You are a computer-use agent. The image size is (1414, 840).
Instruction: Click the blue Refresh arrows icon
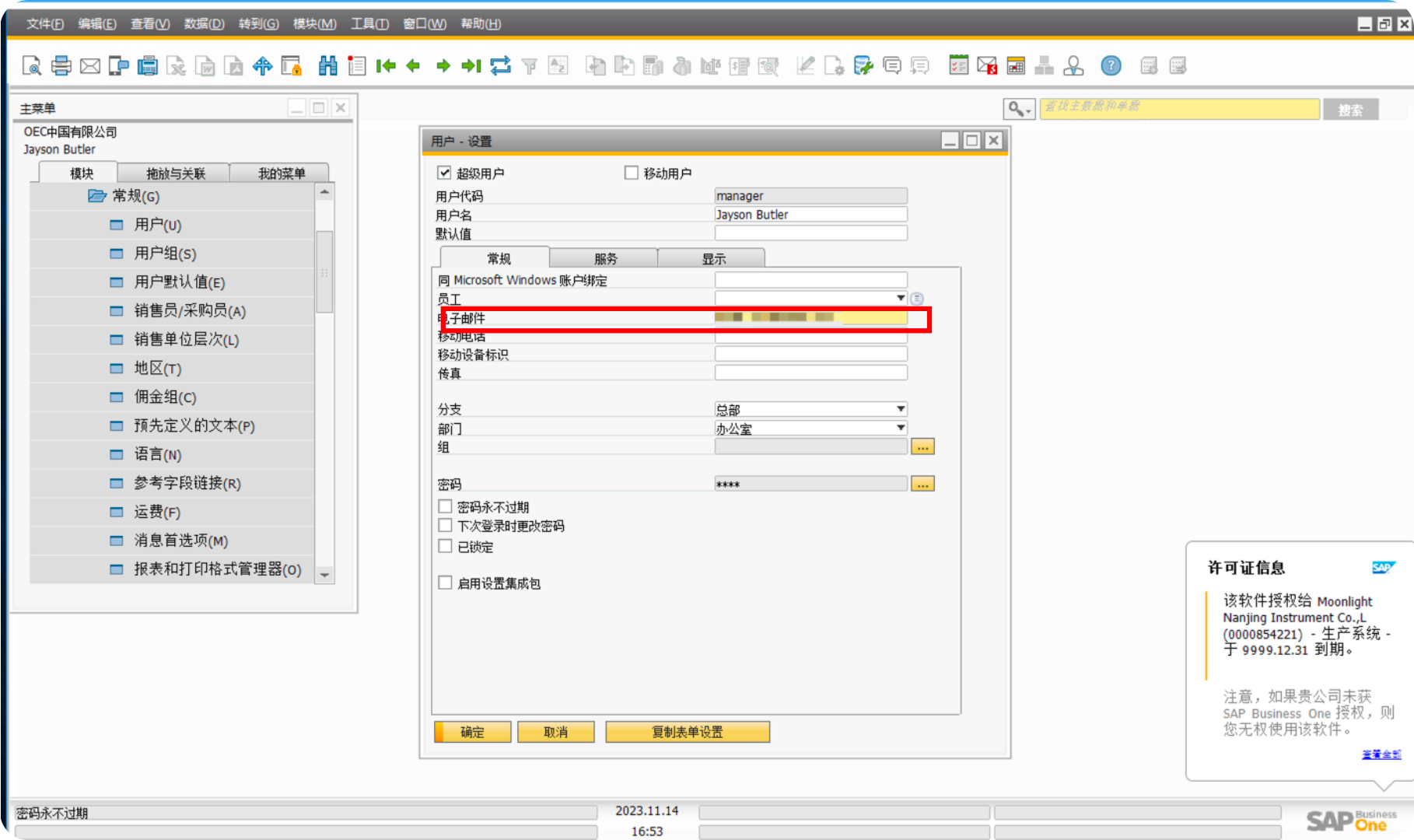click(x=501, y=66)
